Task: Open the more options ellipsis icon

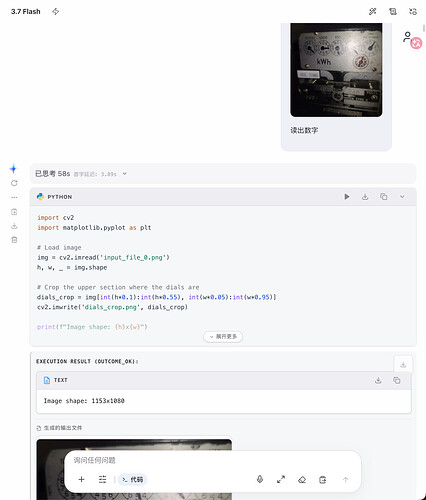Action: [14, 197]
